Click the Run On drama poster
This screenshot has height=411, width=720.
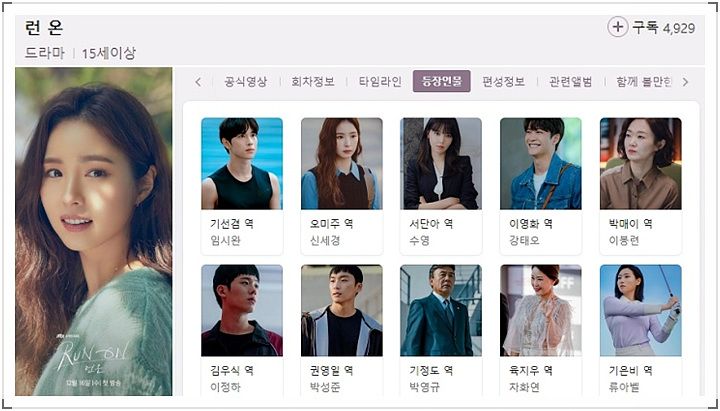(x=94, y=231)
